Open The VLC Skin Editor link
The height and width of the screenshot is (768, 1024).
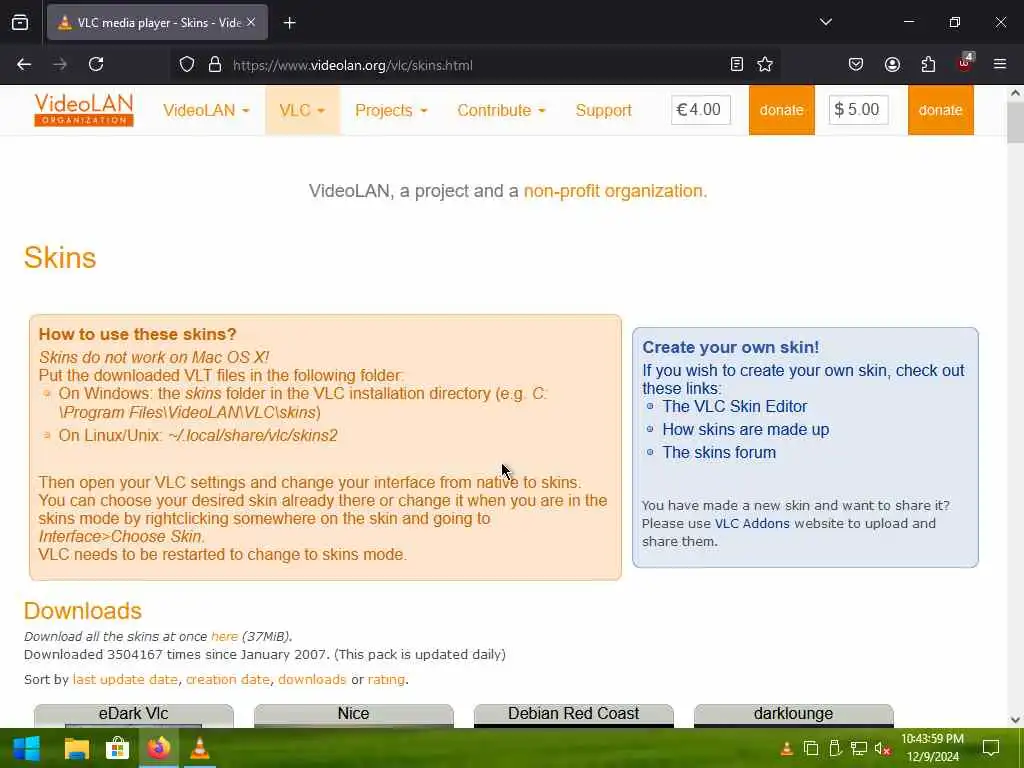point(735,406)
